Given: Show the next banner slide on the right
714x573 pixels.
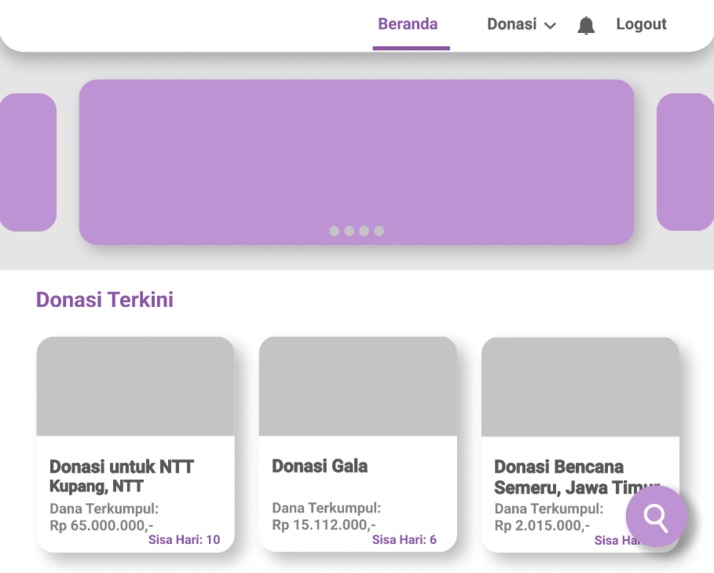Looking at the screenshot, I should (685, 162).
